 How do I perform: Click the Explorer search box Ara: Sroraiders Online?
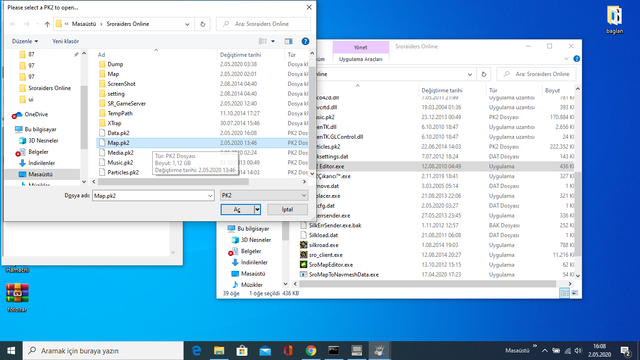(536, 74)
